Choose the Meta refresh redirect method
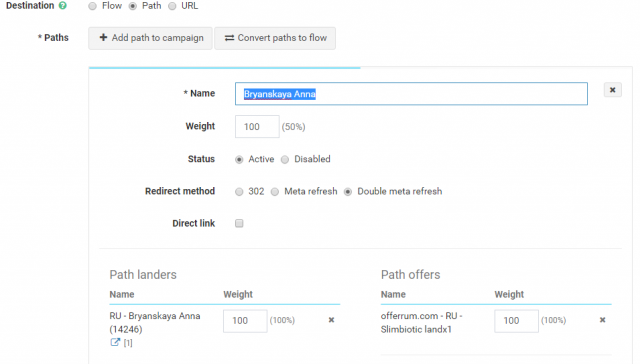Image resolution: width=640 pixels, height=364 pixels. tap(275, 192)
